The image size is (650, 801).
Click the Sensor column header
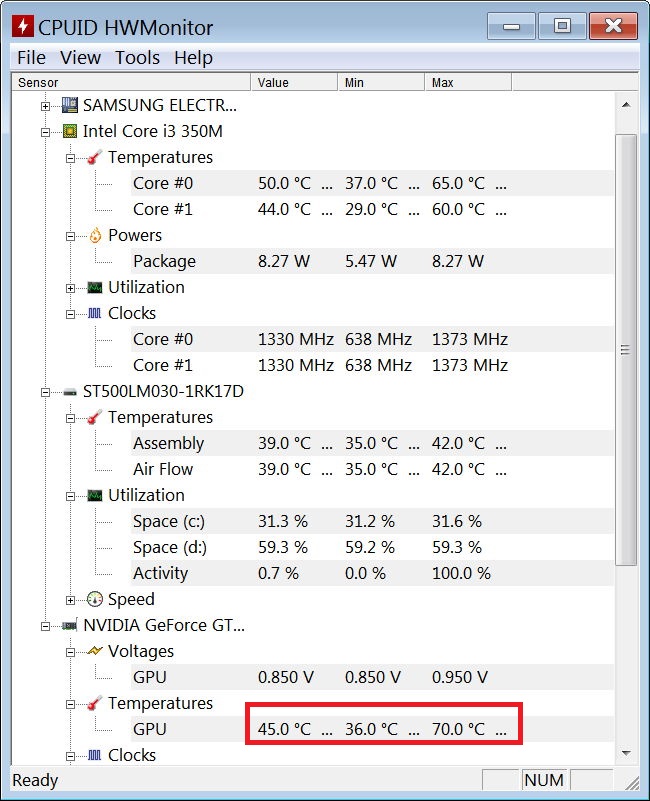(131, 82)
